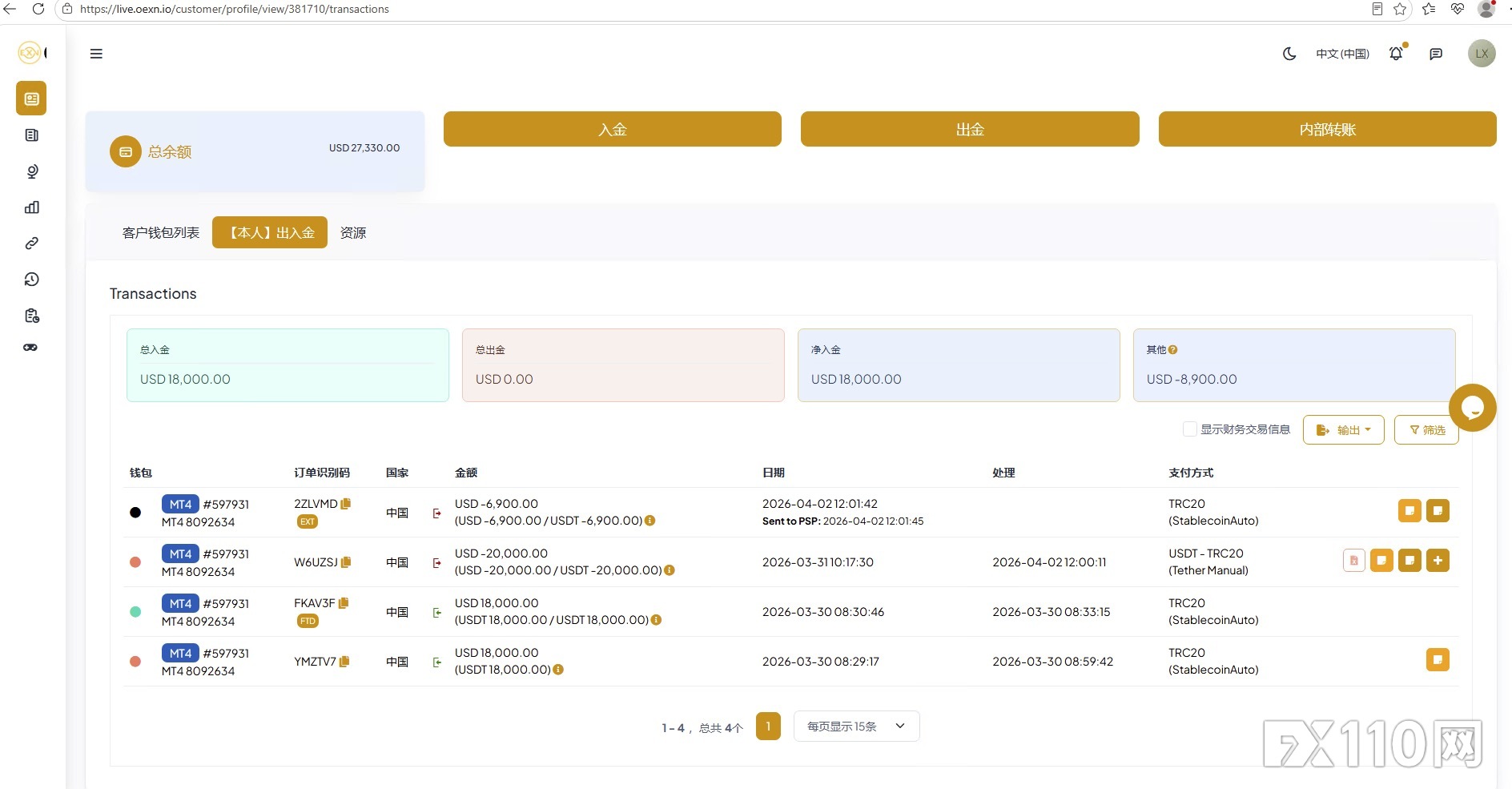Click the FTD tag under FKAV3F
Viewport: 1512px width, 789px height.
click(x=308, y=621)
